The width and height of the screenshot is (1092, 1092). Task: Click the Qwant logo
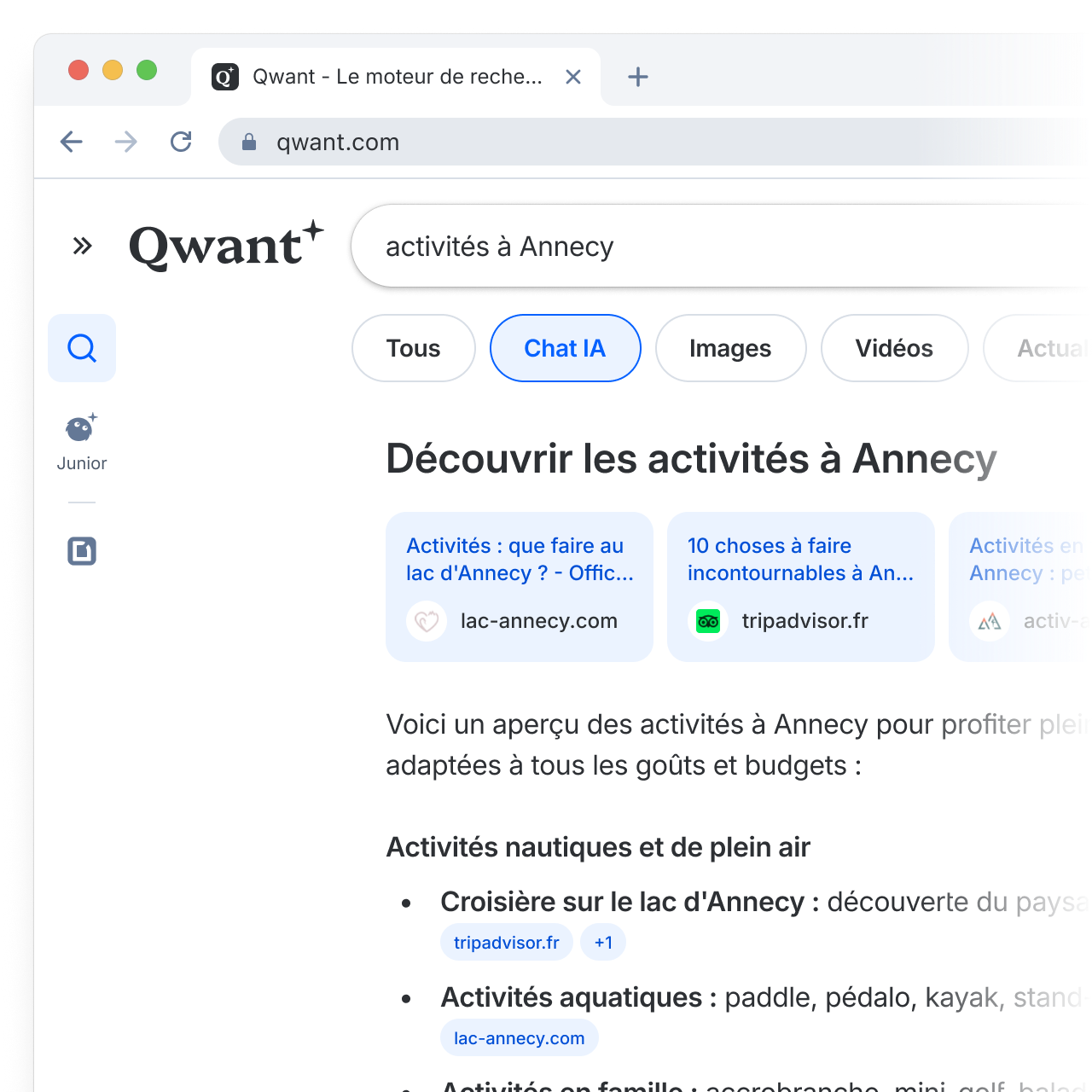click(226, 246)
